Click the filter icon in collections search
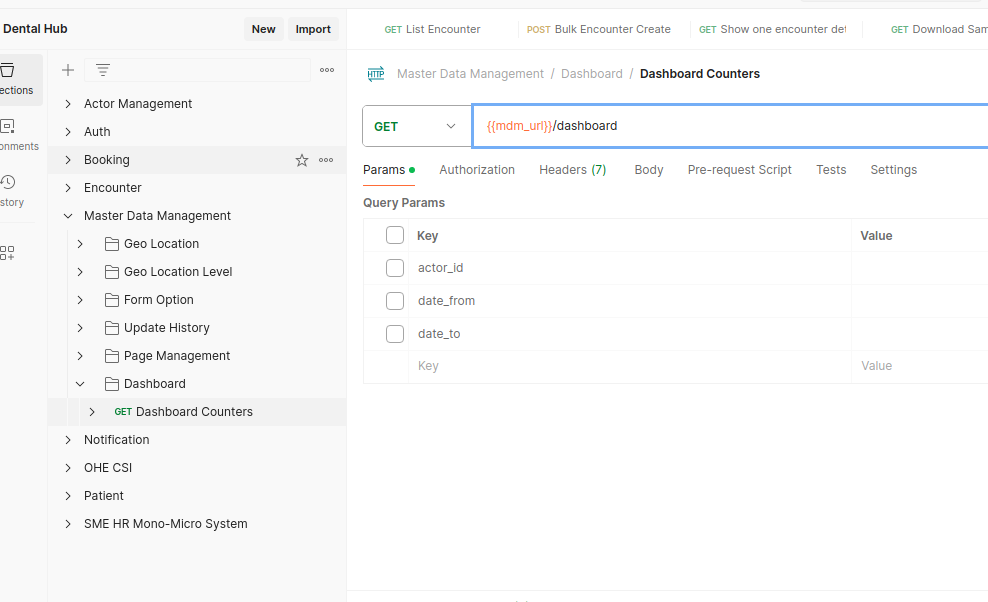988x602 pixels. pos(103,70)
